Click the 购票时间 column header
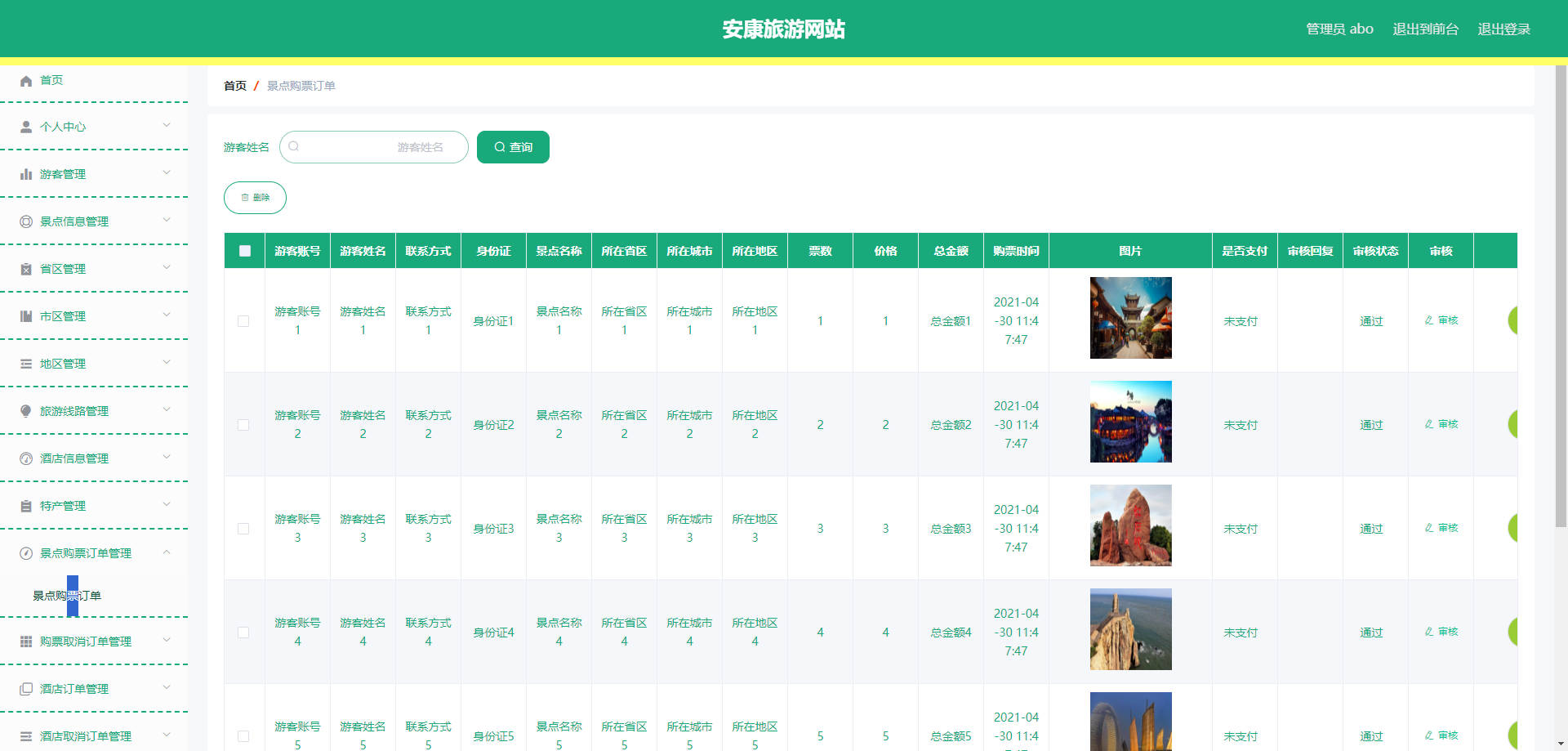The width and height of the screenshot is (1568, 751). tap(1016, 251)
